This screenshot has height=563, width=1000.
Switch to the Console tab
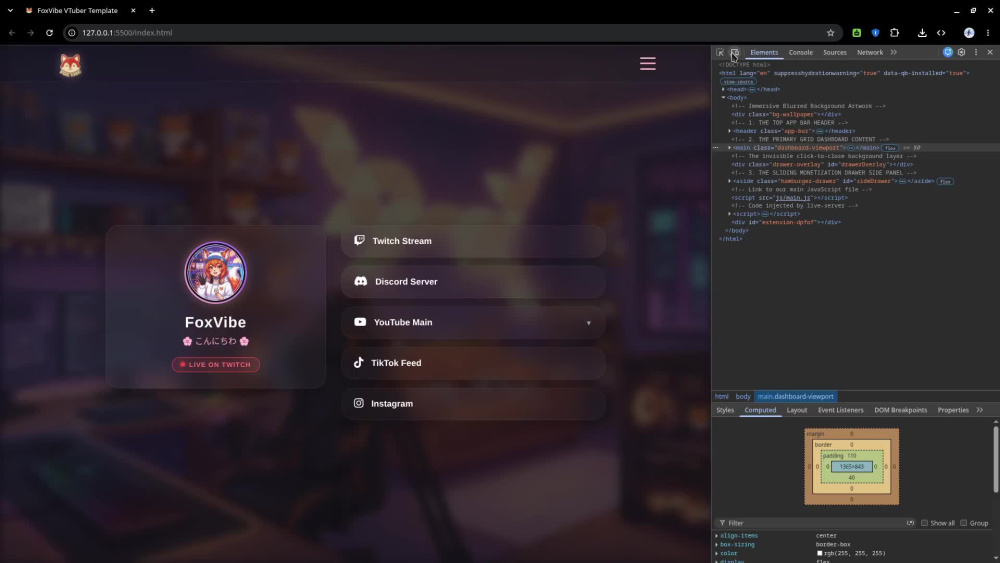pyautogui.click(x=800, y=52)
